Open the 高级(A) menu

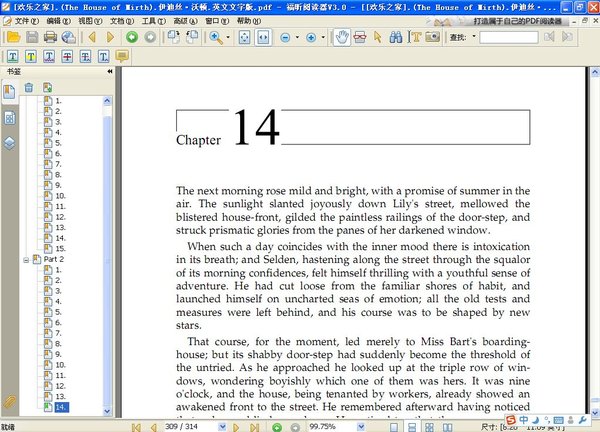186,21
